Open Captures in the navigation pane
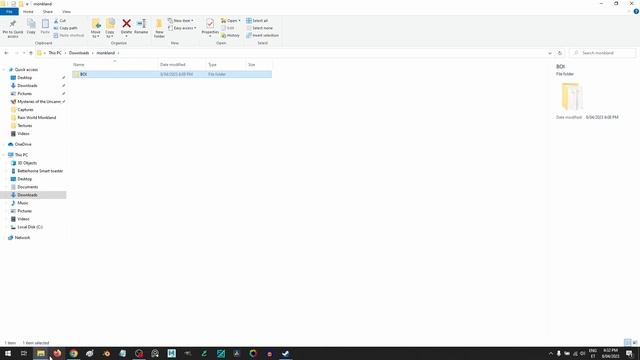This screenshot has height=360, width=640. pyautogui.click(x=25, y=109)
